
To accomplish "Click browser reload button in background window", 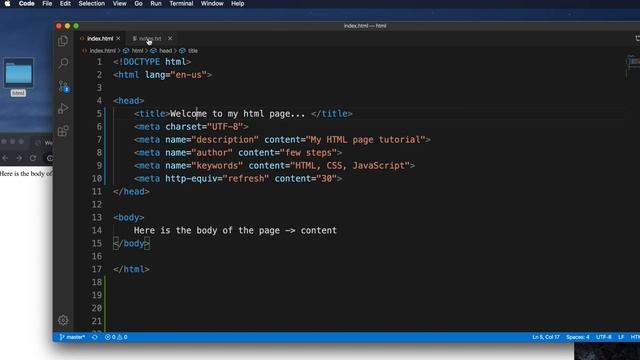I will [33, 158].
